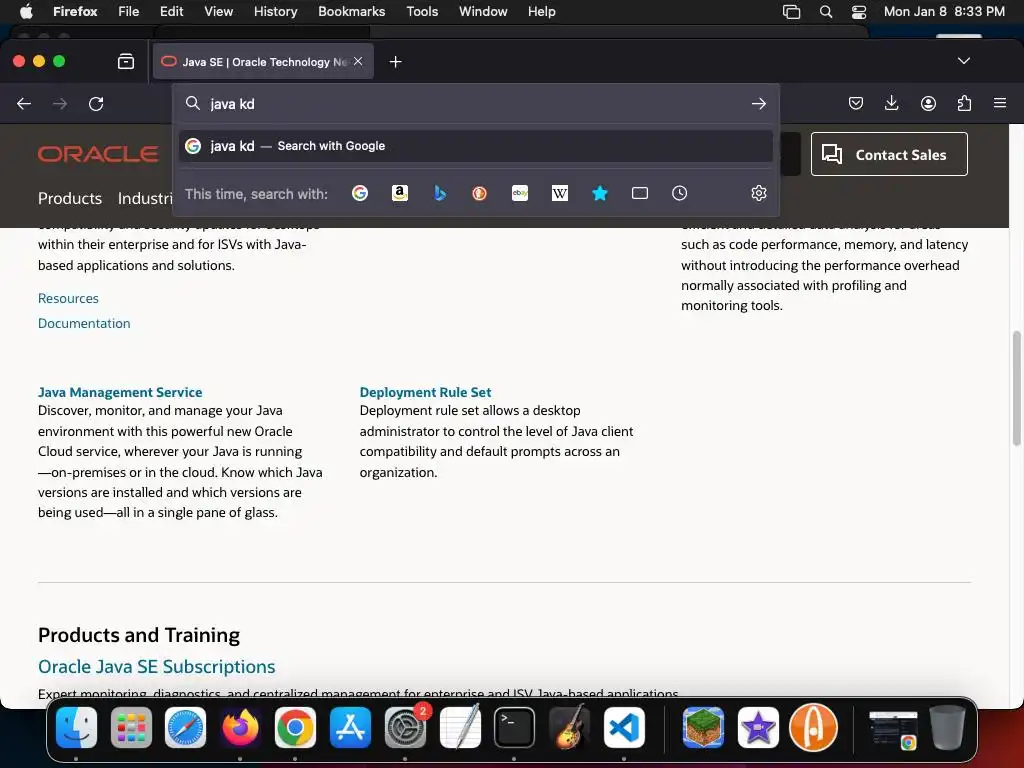Image resolution: width=1024 pixels, height=768 pixels.
Task: Open the Tools menu
Action: pos(422,11)
